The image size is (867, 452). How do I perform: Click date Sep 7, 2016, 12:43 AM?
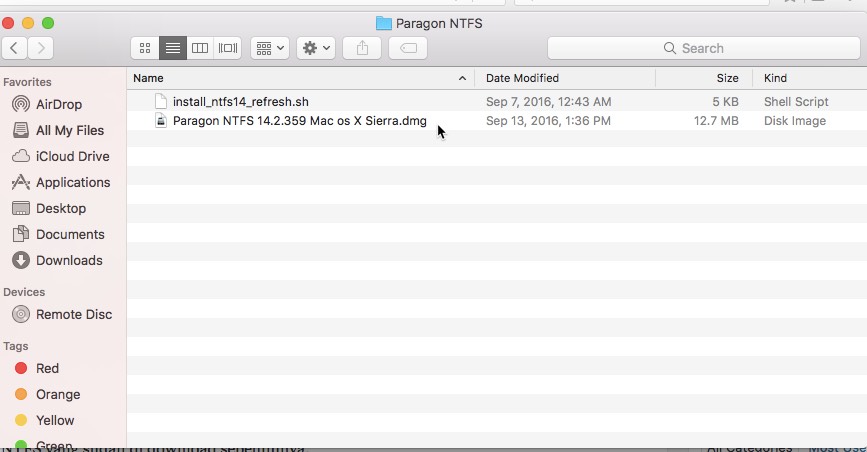tap(549, 102)
